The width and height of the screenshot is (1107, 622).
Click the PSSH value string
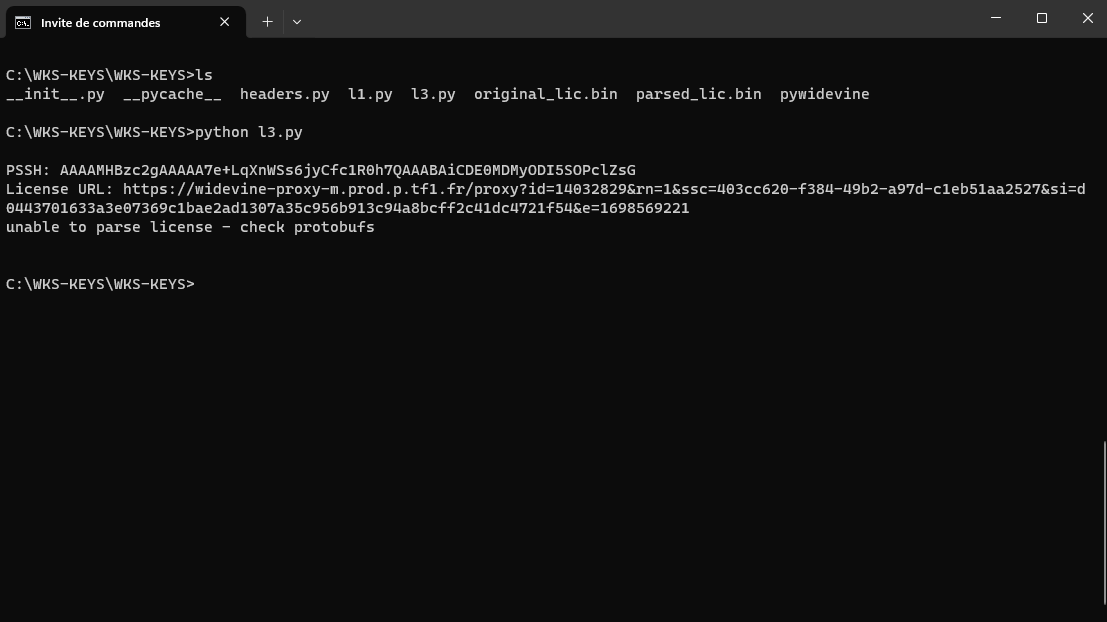click(x=347, y=170)
